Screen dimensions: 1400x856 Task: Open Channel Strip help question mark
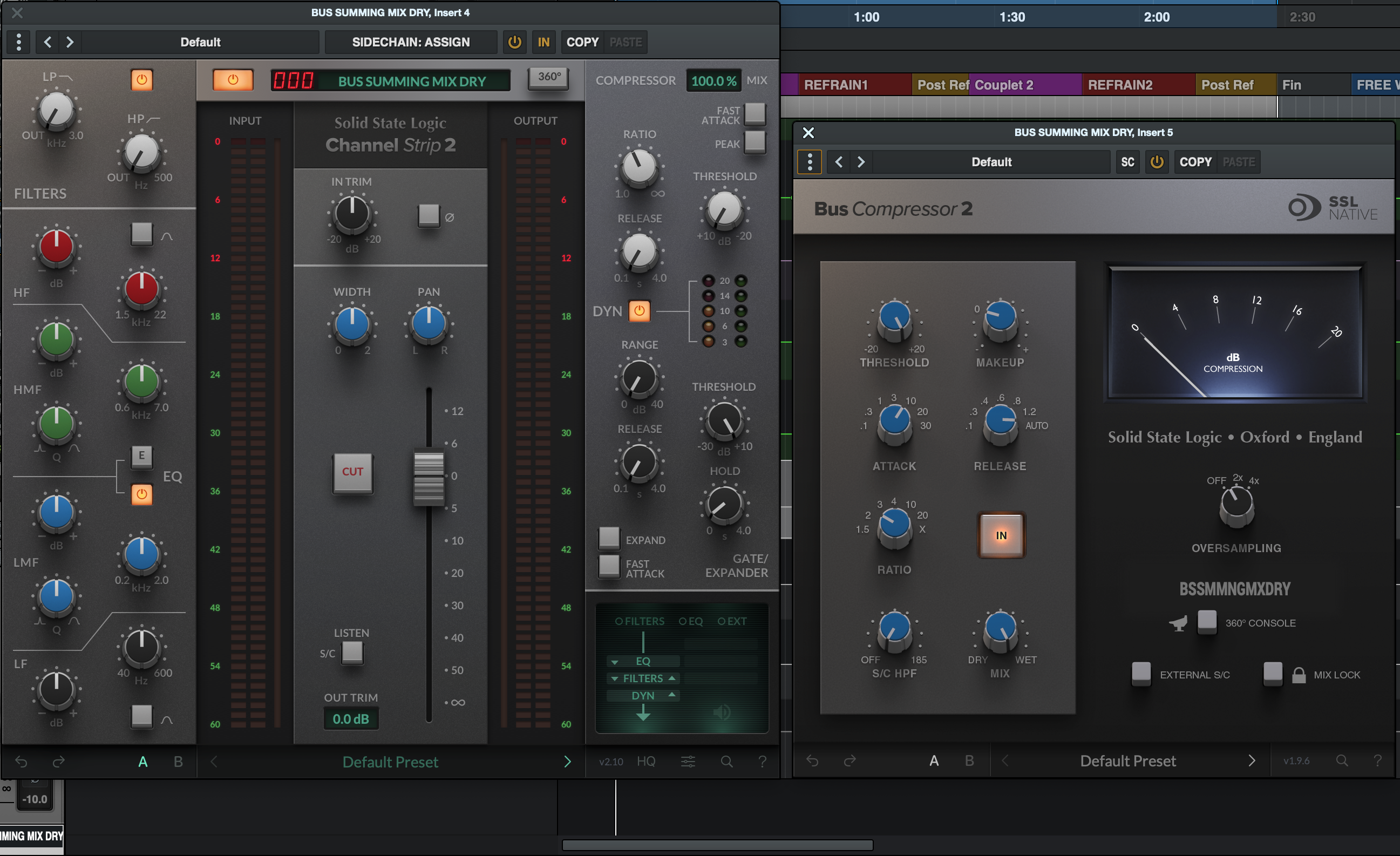tap(763, 762)
